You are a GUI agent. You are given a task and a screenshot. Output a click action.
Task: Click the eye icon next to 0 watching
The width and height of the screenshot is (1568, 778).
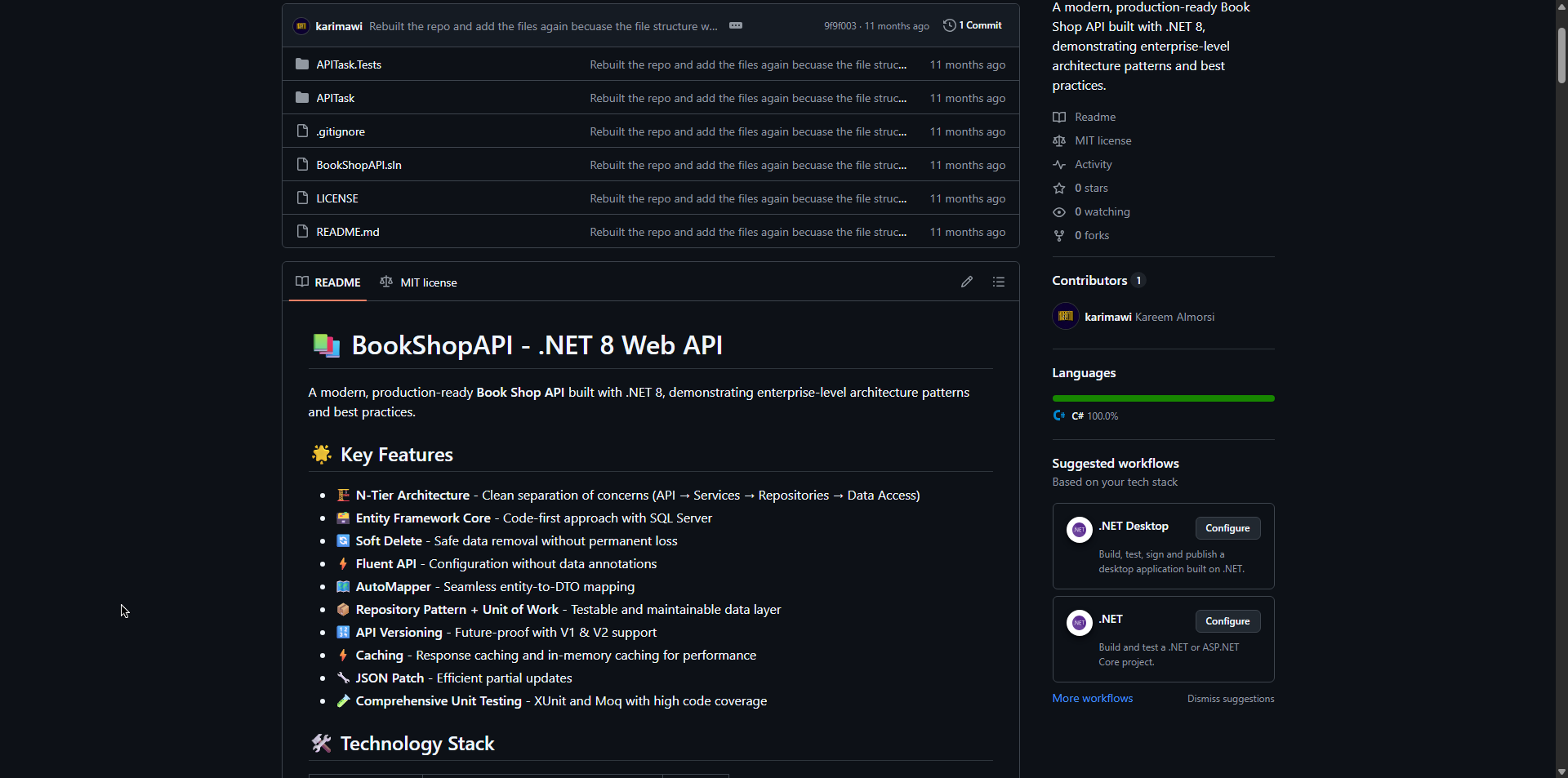pyautogui.click(x=1059, y=211)
